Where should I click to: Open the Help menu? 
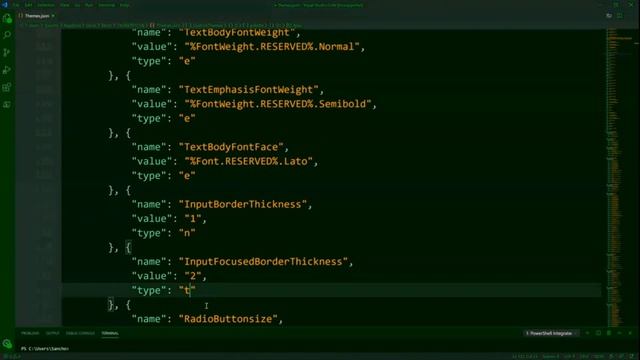[x=124, y=5]
